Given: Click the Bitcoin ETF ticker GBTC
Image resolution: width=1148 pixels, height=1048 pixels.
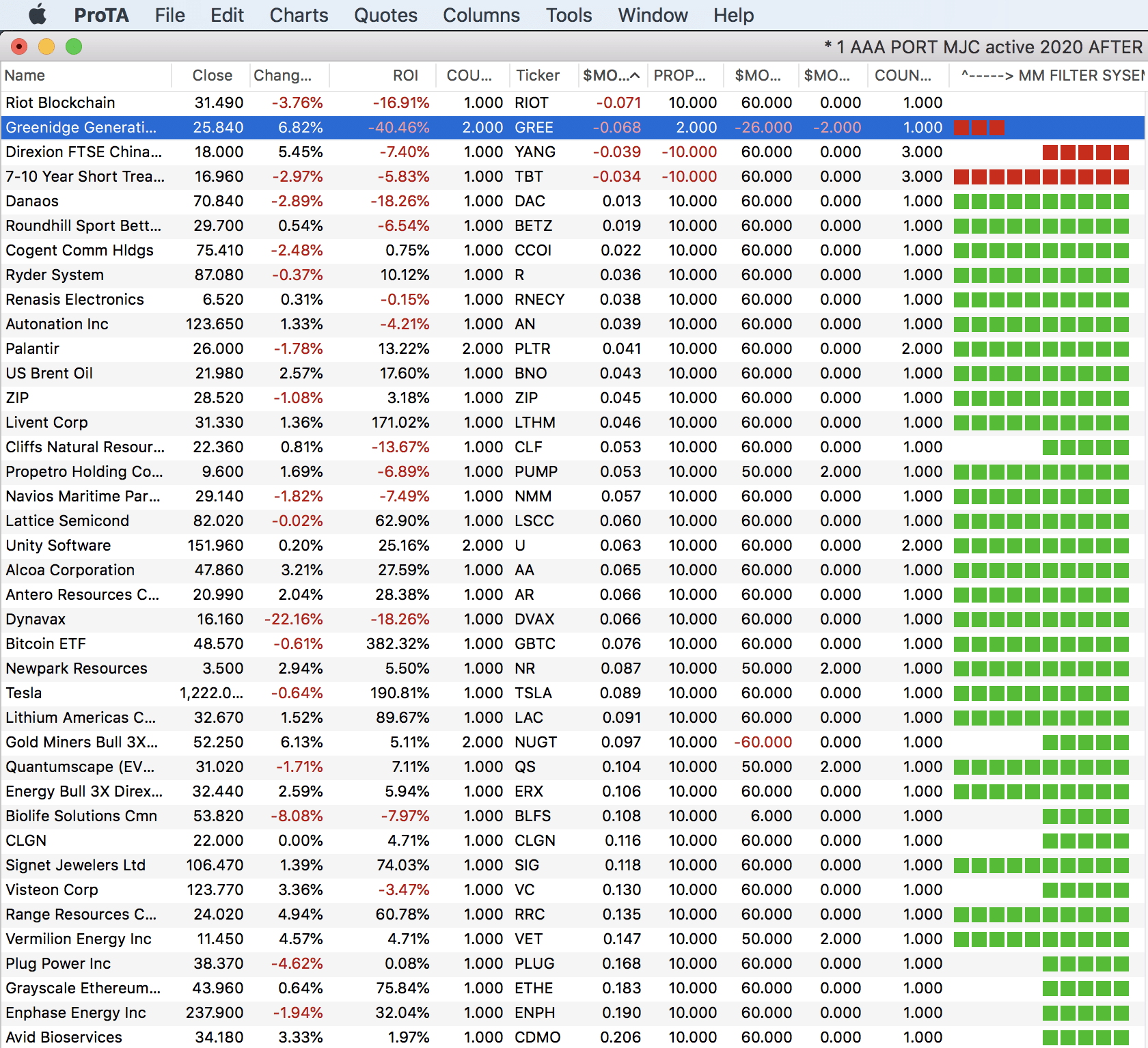Looking at the screenshot, I should [x=535, y=644].
